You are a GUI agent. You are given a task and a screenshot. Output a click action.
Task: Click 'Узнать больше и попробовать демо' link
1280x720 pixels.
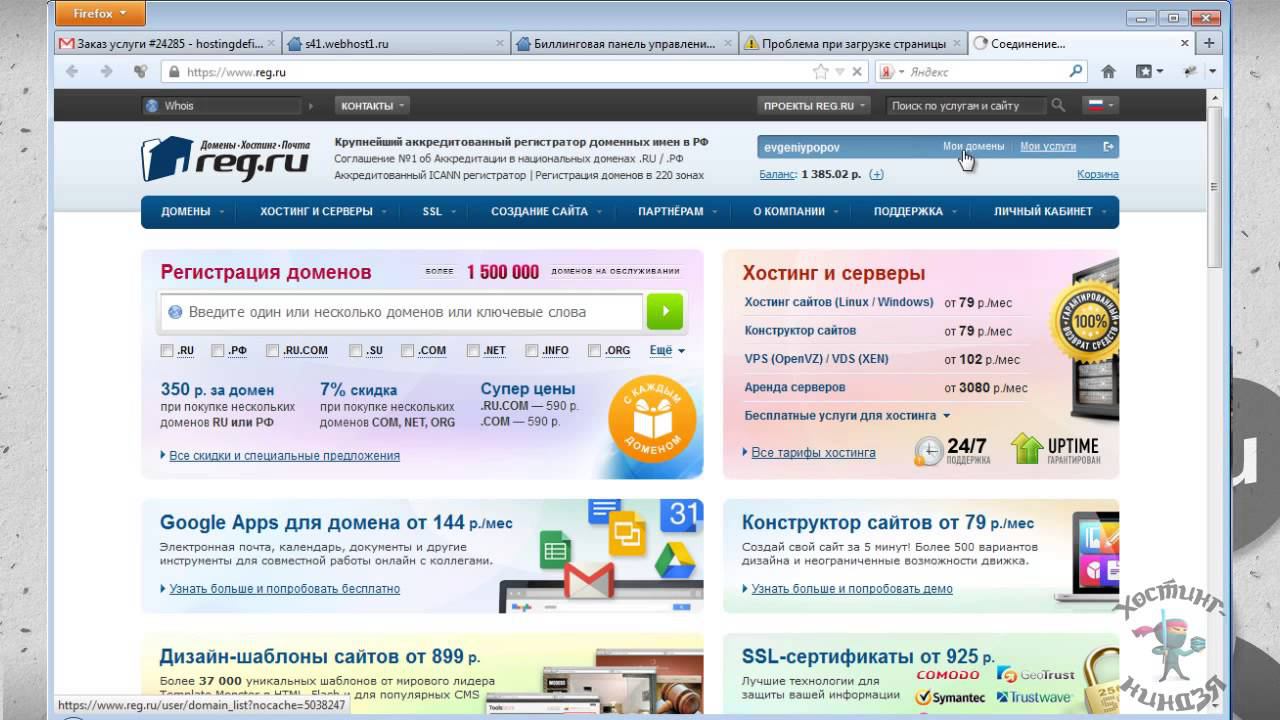click(x=852, y=589)
